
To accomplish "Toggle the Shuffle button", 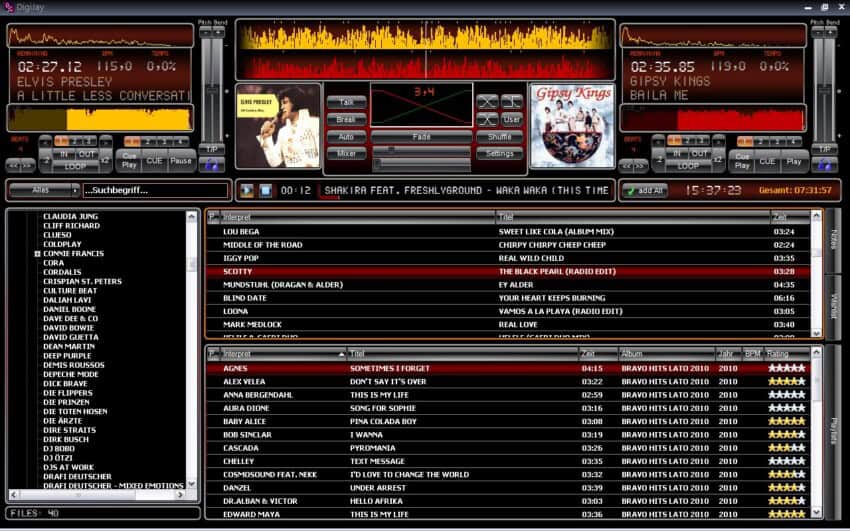I will (499, 136).
